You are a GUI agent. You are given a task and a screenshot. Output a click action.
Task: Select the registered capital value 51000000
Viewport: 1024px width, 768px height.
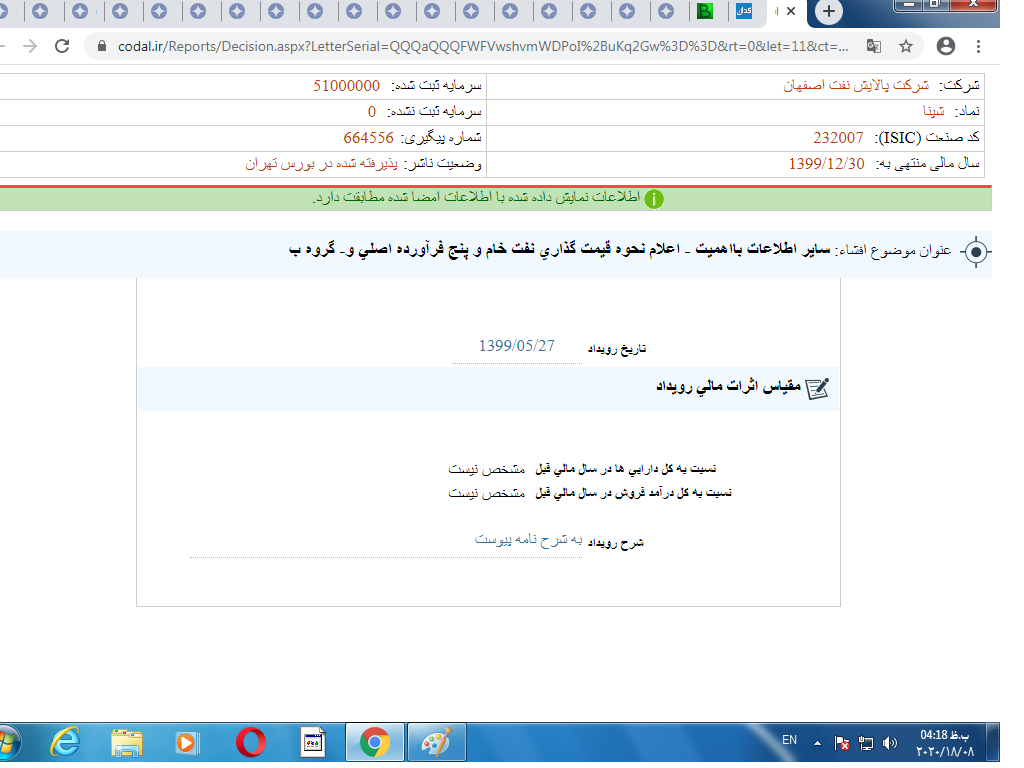pos(346,86)
